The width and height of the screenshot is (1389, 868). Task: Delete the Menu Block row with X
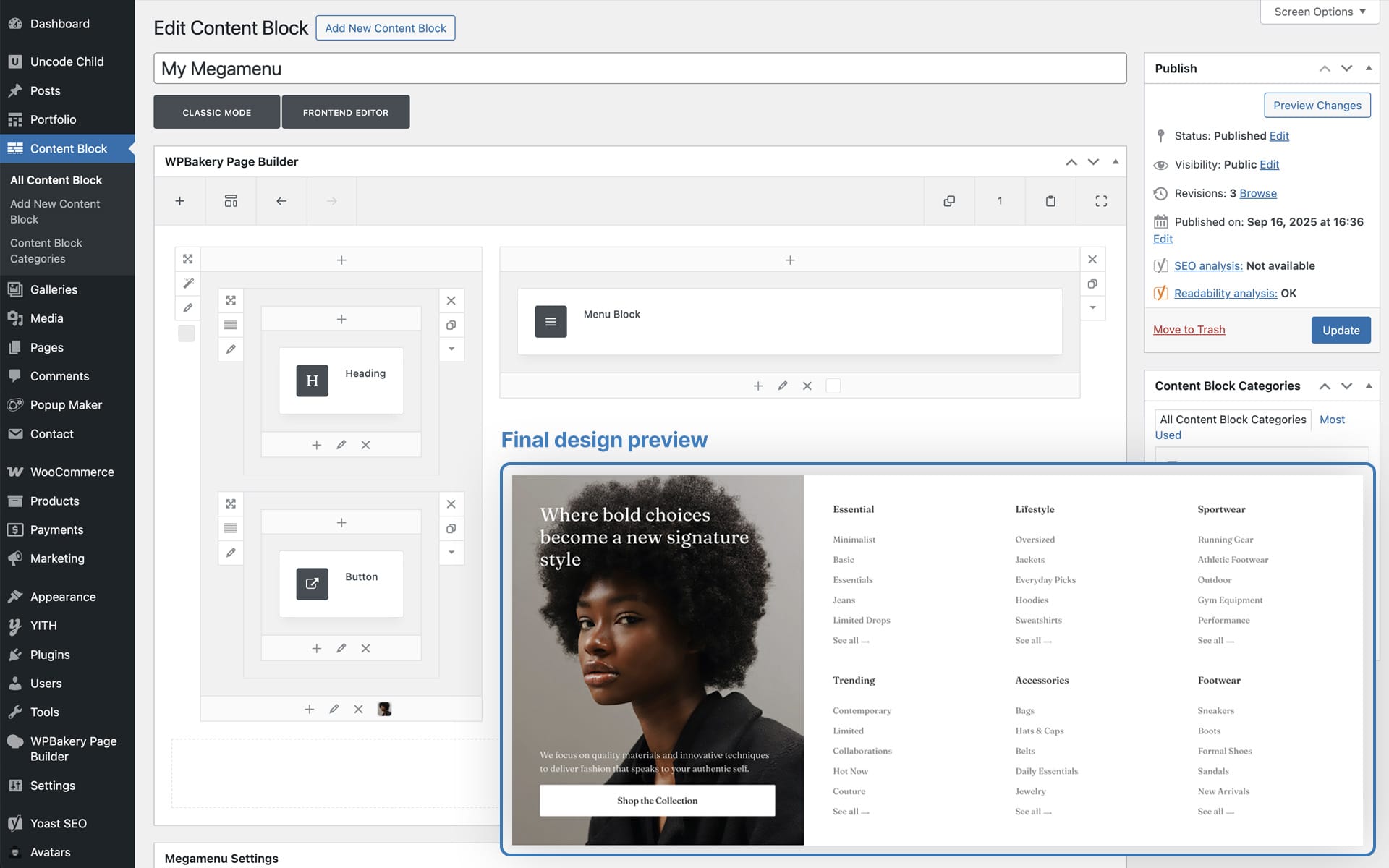(x=1092, y=260)
